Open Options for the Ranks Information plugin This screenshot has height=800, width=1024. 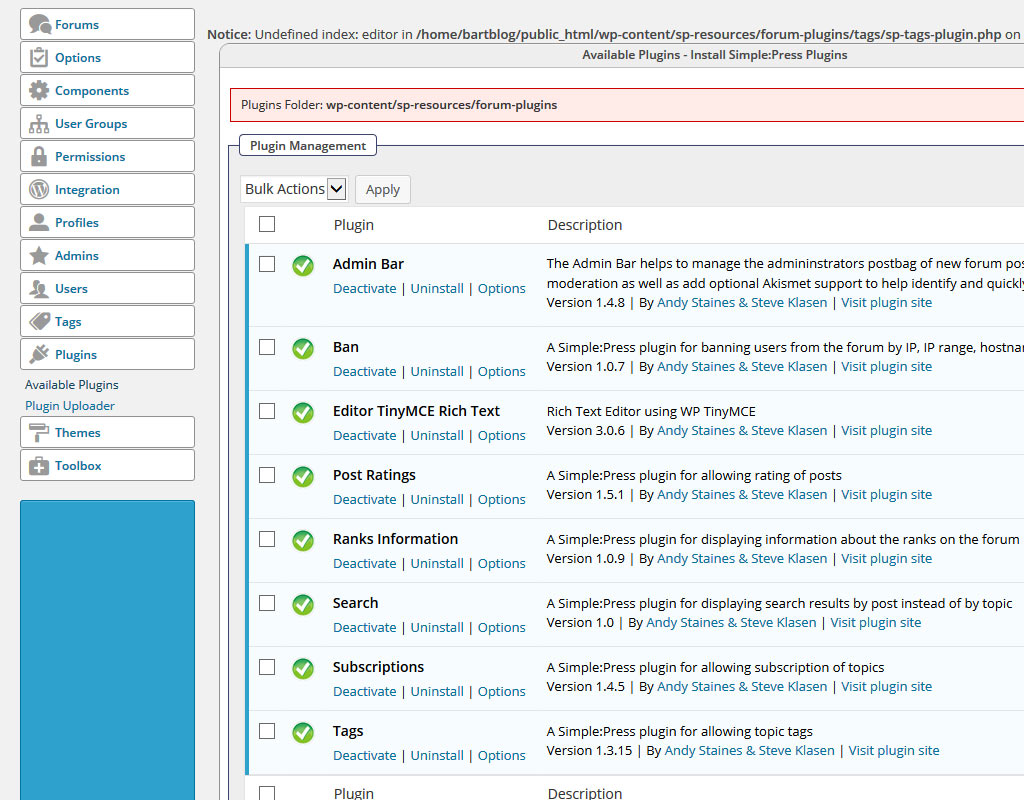coord(502,563)
